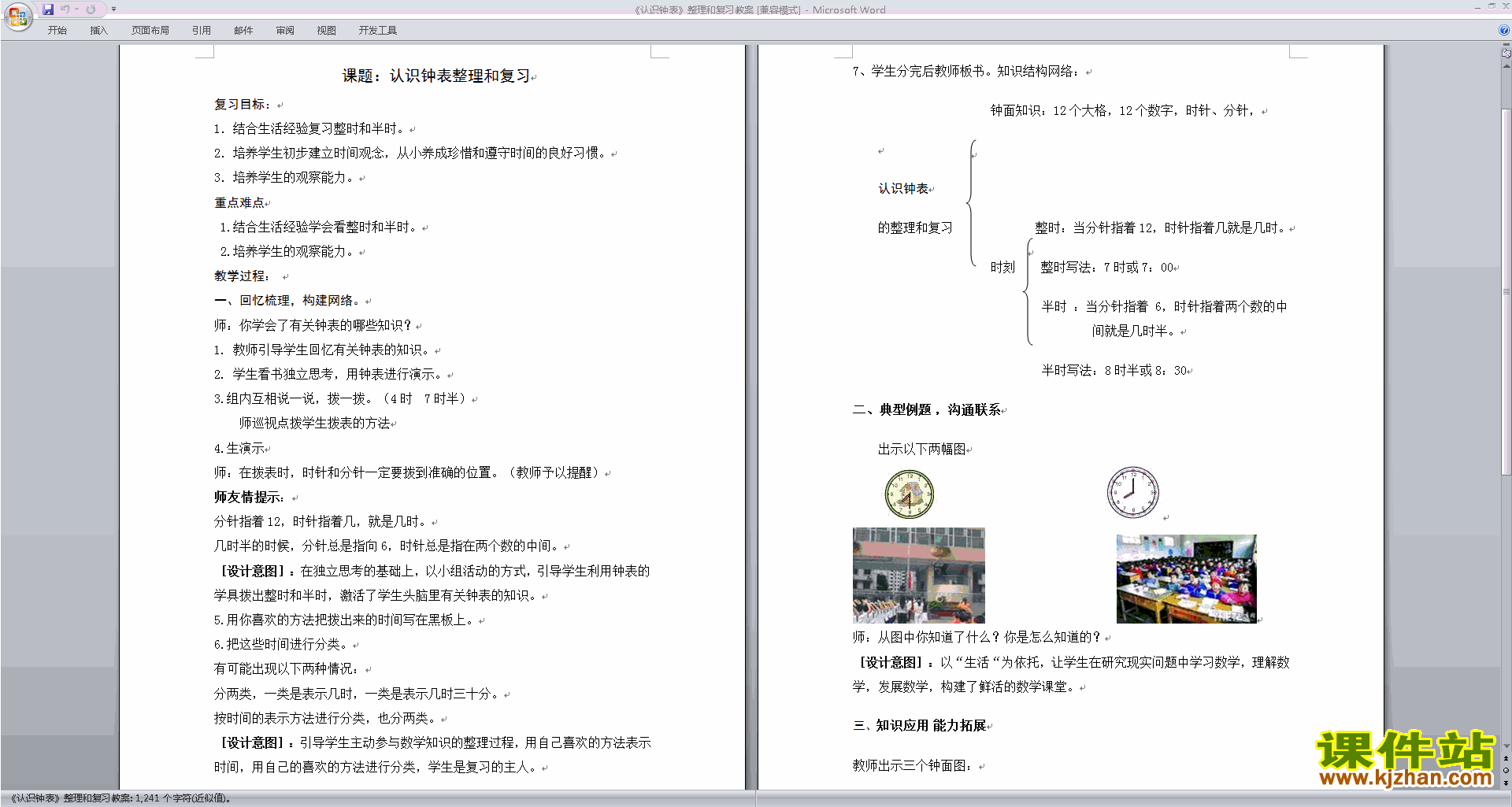The height and width of the screenshot is (807, 1512).
Task: Open the Select Browse Object button
Action: pyautogui.click(x=1506, y=770)
